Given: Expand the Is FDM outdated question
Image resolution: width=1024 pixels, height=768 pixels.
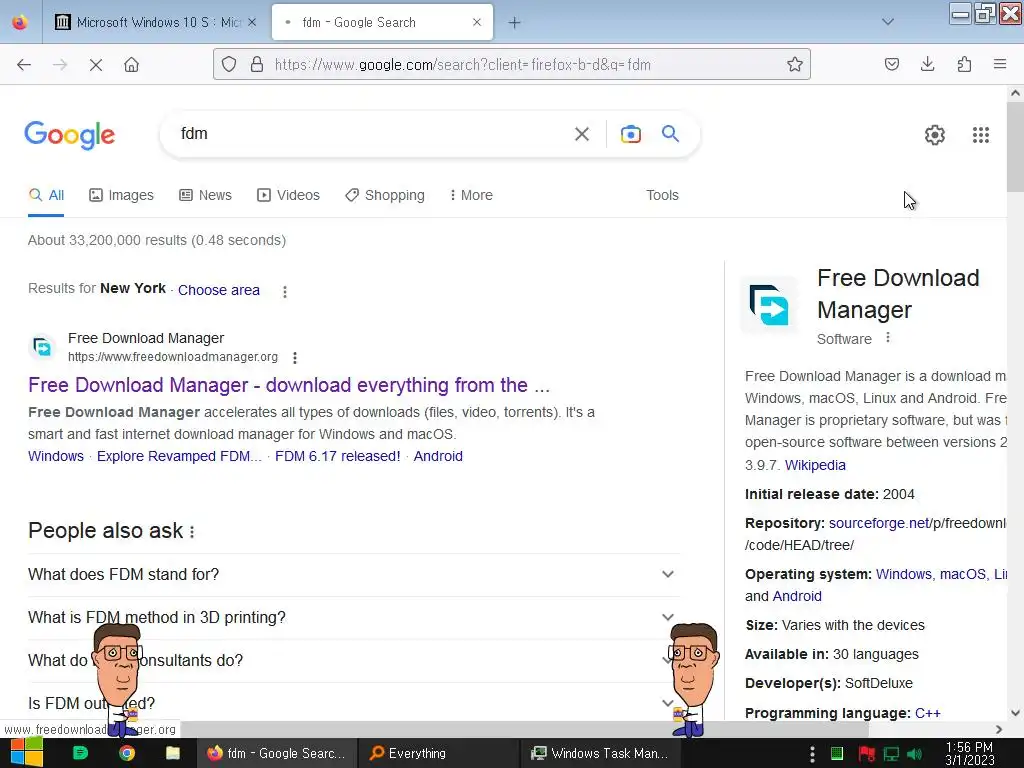Looking at the screenshot, I should click(353, 703).
